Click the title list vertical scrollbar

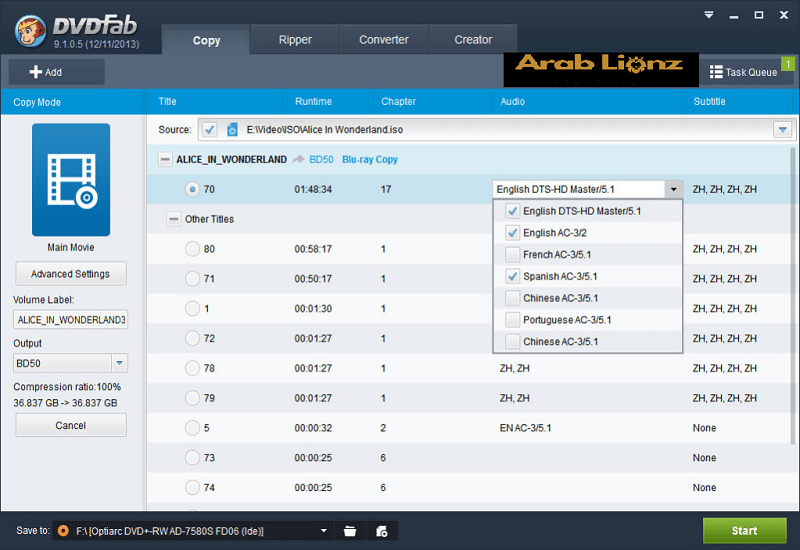[794, 296]
